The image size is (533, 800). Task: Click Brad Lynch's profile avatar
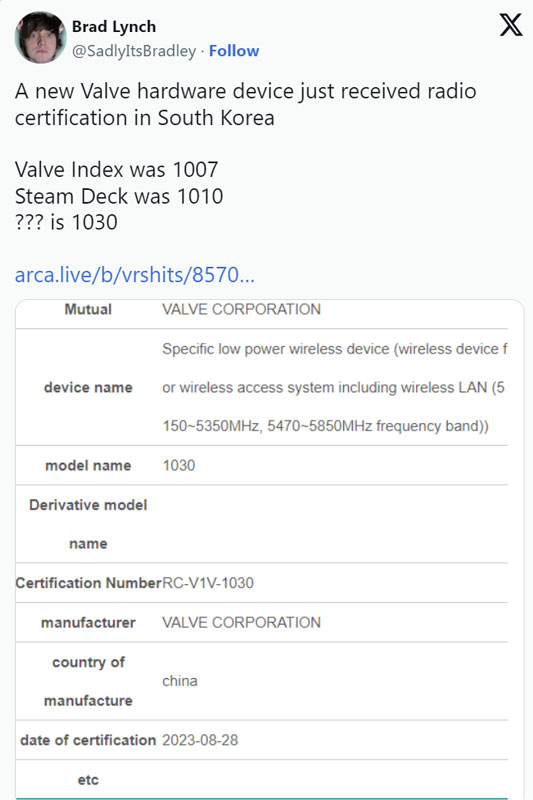(x=41, y=38)
